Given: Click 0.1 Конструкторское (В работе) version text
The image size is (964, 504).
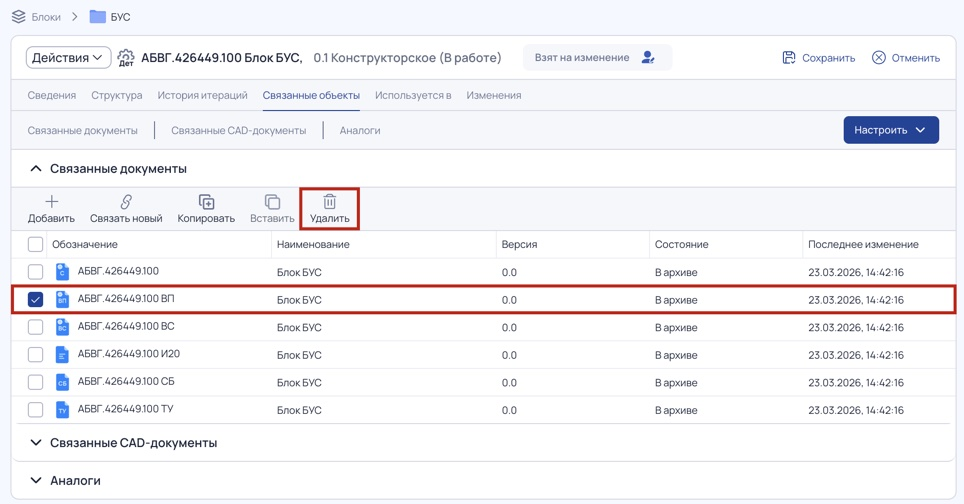Looking at the screenshot, I should [x=407, y=58].
